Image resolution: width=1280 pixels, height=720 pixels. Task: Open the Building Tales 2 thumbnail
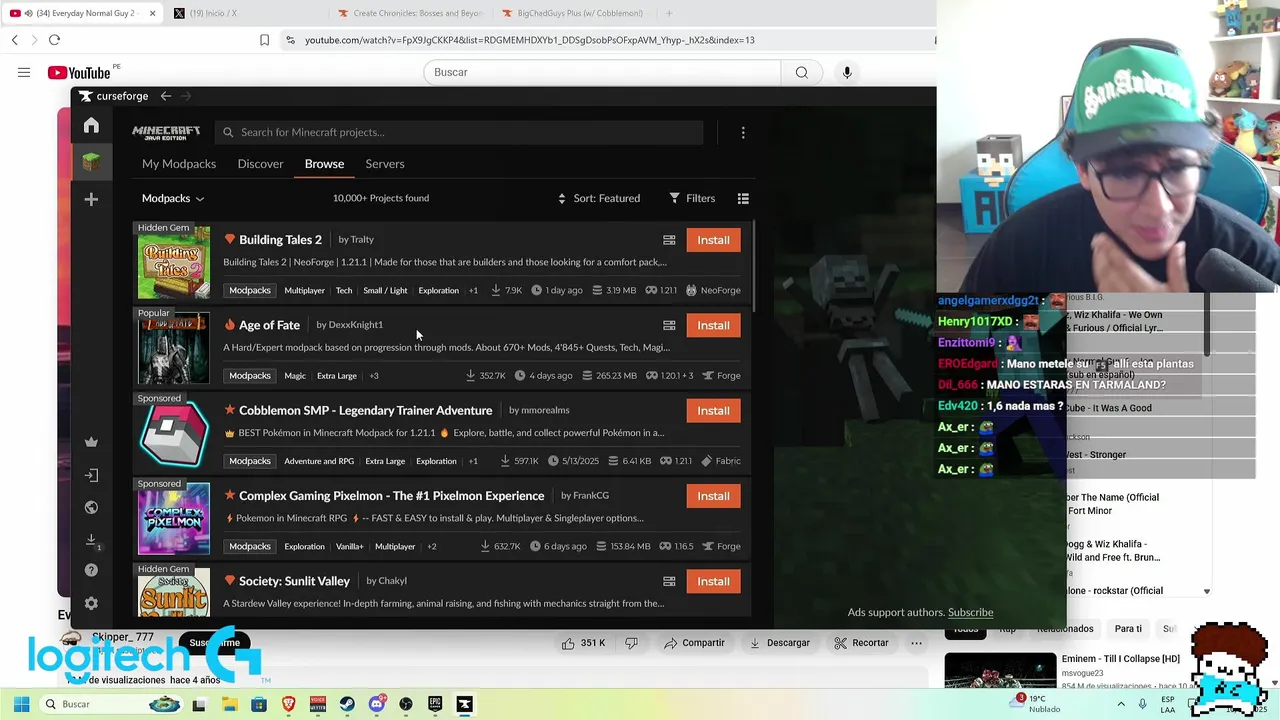click(x=174, y=262)
